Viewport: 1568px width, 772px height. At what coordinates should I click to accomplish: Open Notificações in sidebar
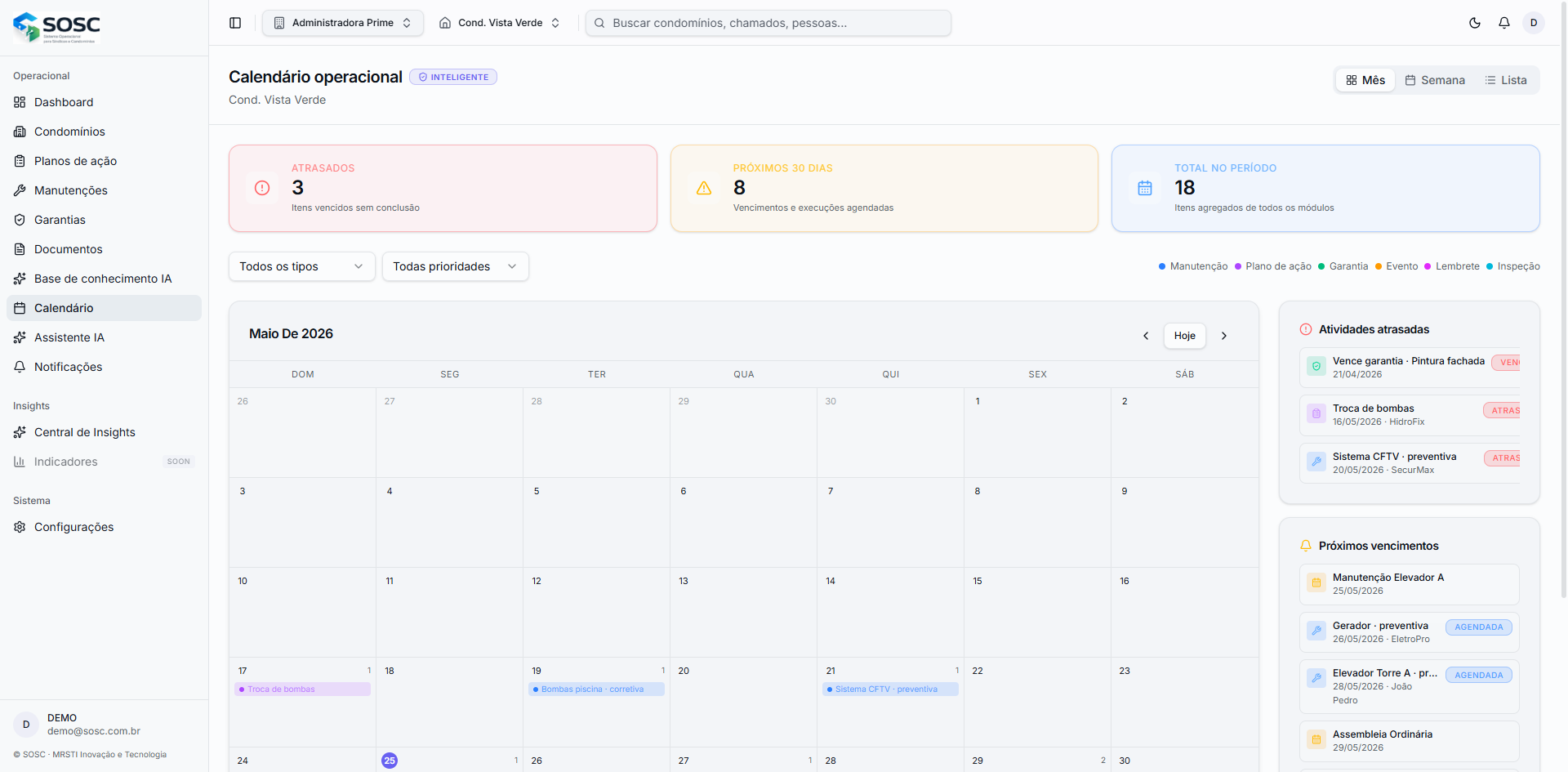click(104, 367)
